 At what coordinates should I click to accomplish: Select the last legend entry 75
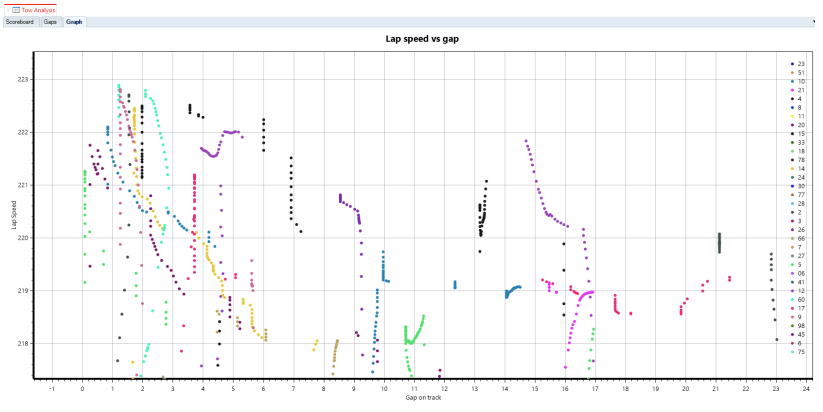click(798, 352)
